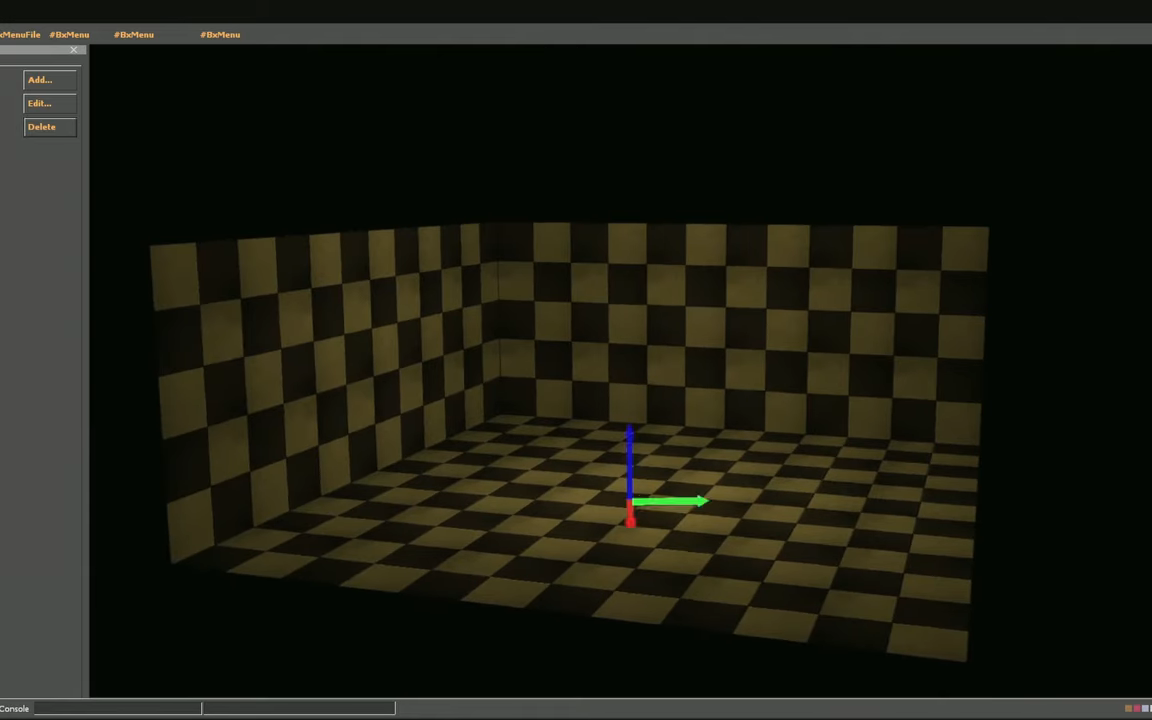Image resolution: width=1152 pixels, height=720 pixels.
Task: Close the left side panel with X
Action: click(74, 50)
